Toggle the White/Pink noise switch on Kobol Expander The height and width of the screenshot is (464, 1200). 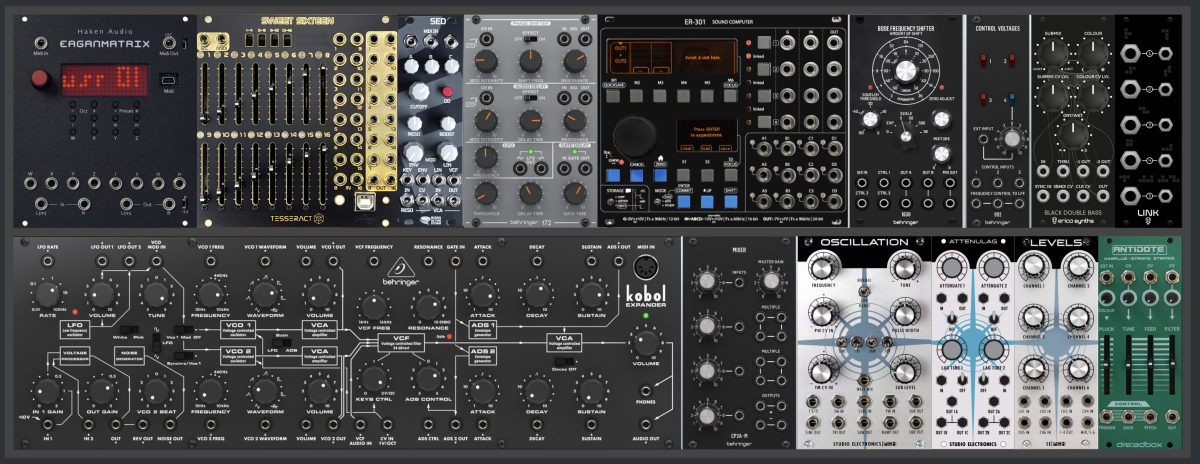point(128,329)
